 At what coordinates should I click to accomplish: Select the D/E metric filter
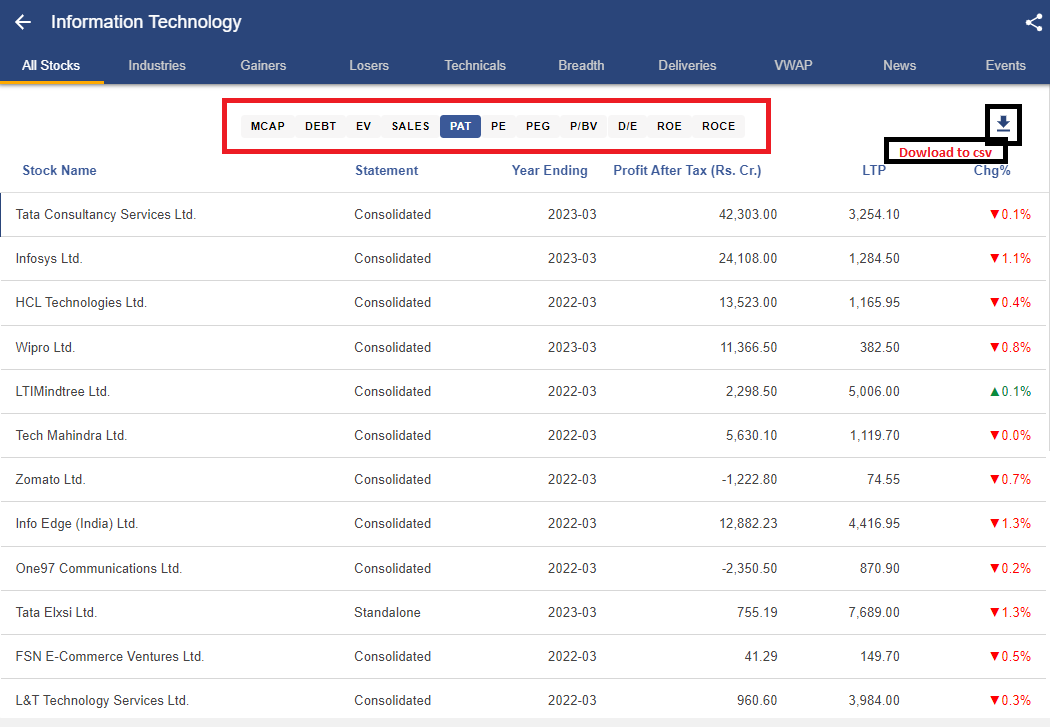[627, 126]
